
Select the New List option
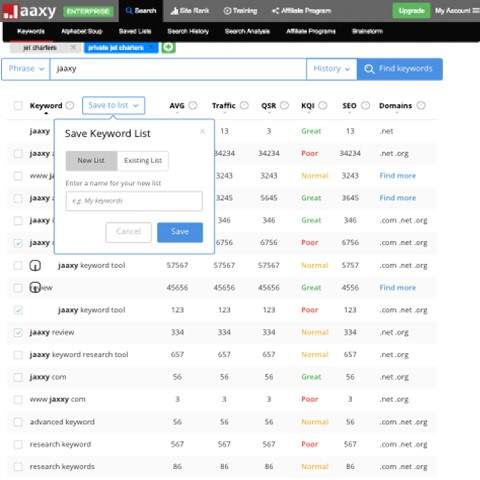[91, 161]
